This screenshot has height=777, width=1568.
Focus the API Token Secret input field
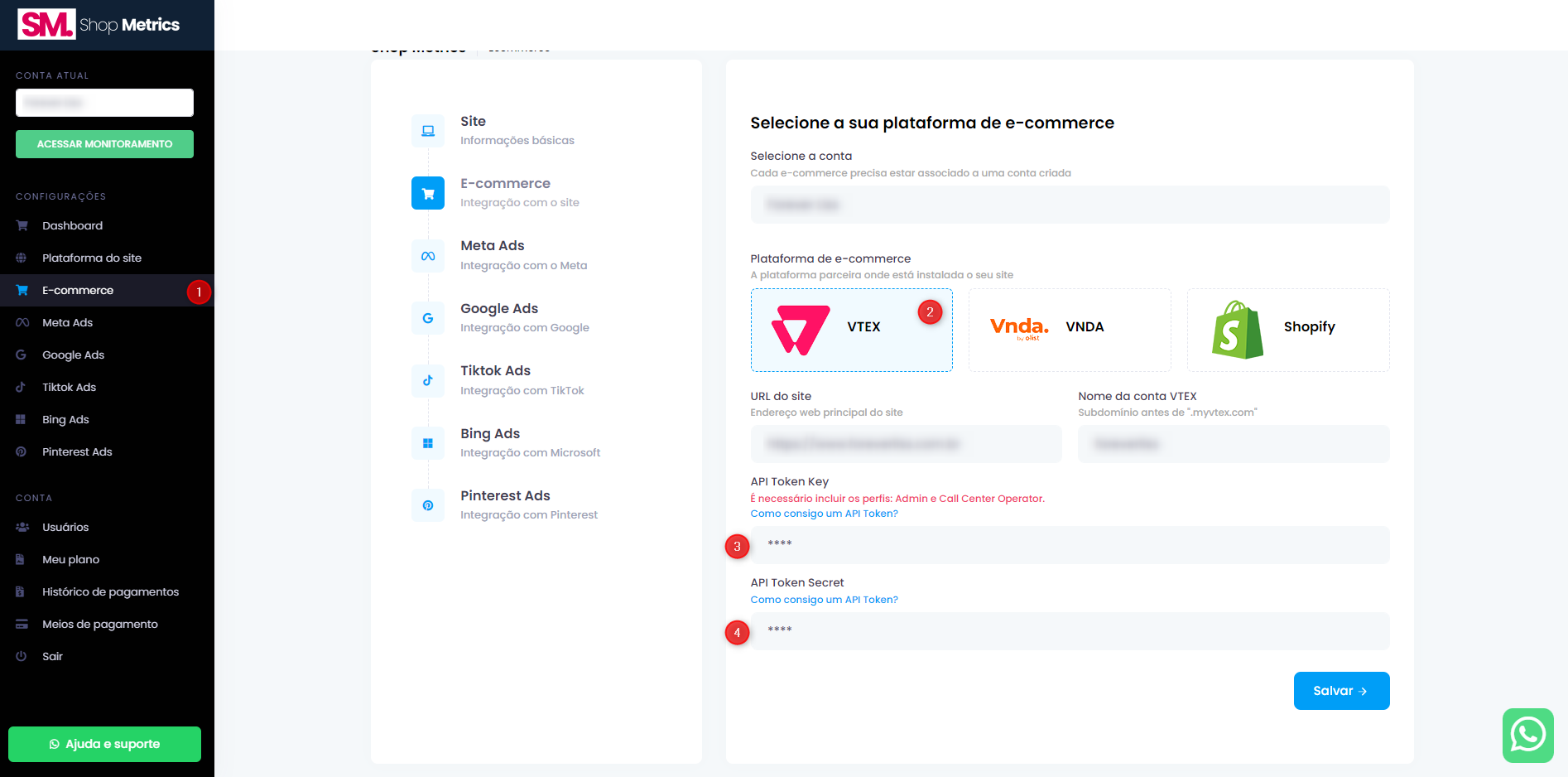1069,631
